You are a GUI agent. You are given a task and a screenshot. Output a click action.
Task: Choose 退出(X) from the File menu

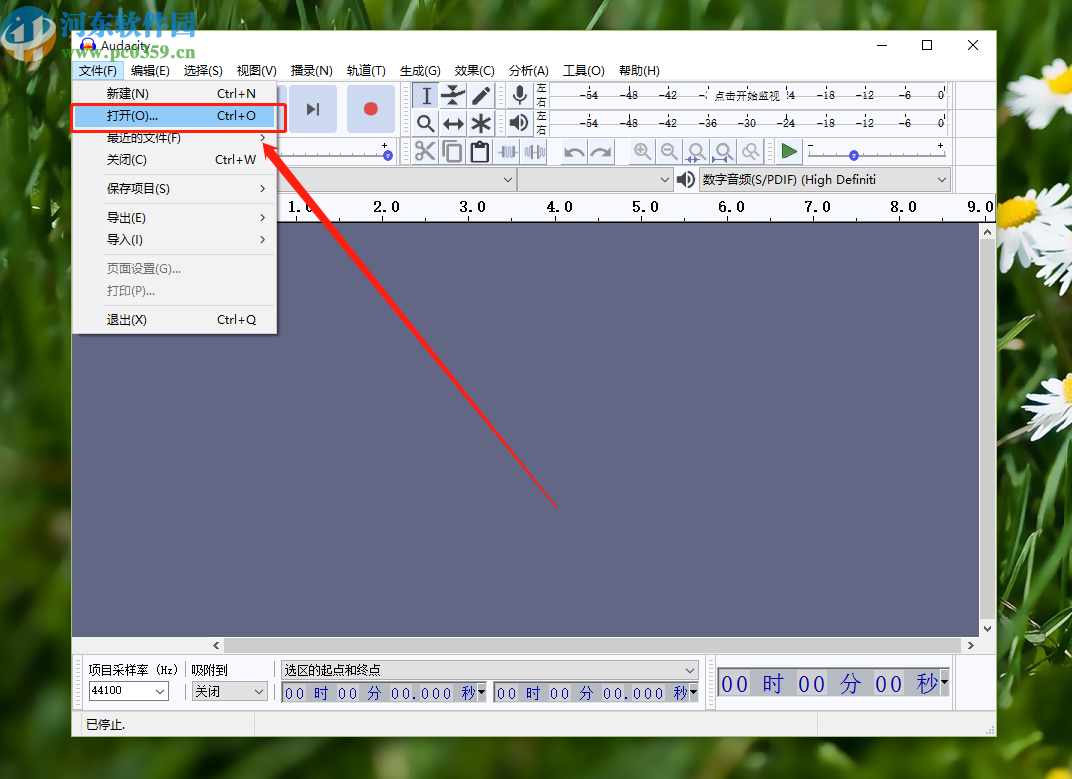click(x=174, y=319)
